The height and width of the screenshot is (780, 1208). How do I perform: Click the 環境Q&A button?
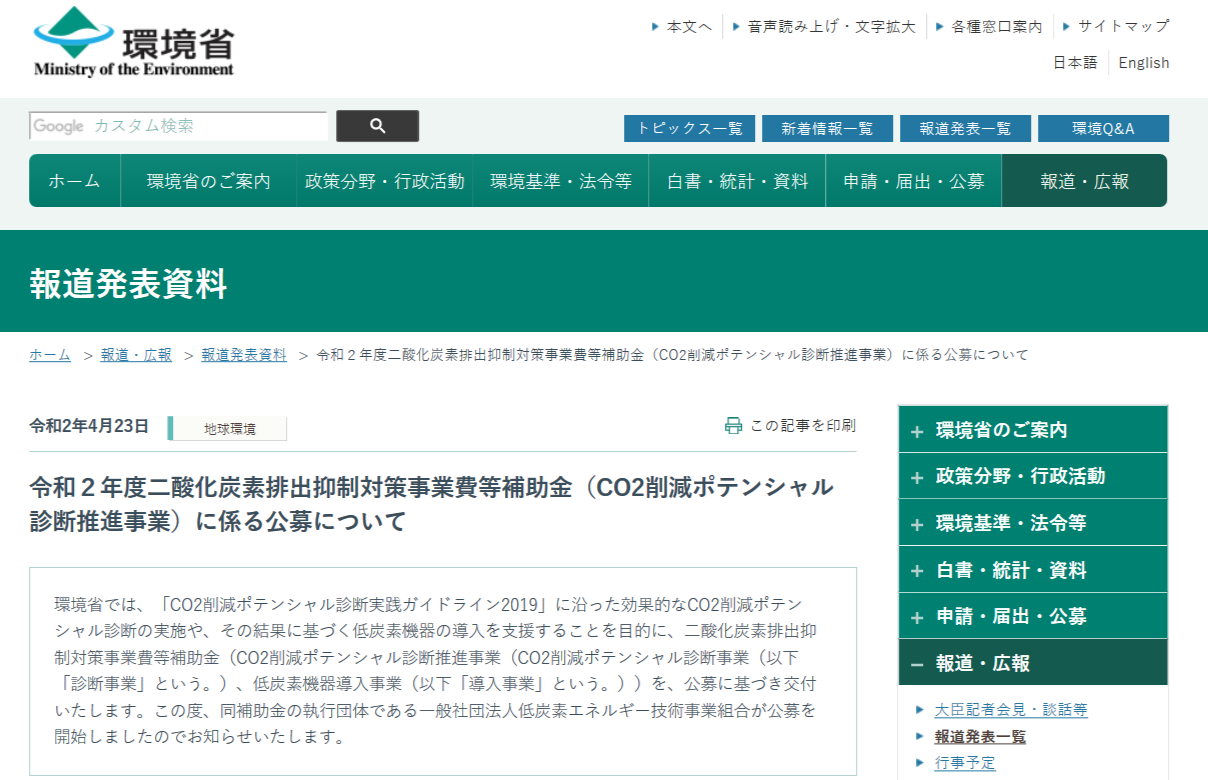pyautogui.click(x=1104, y=128)
